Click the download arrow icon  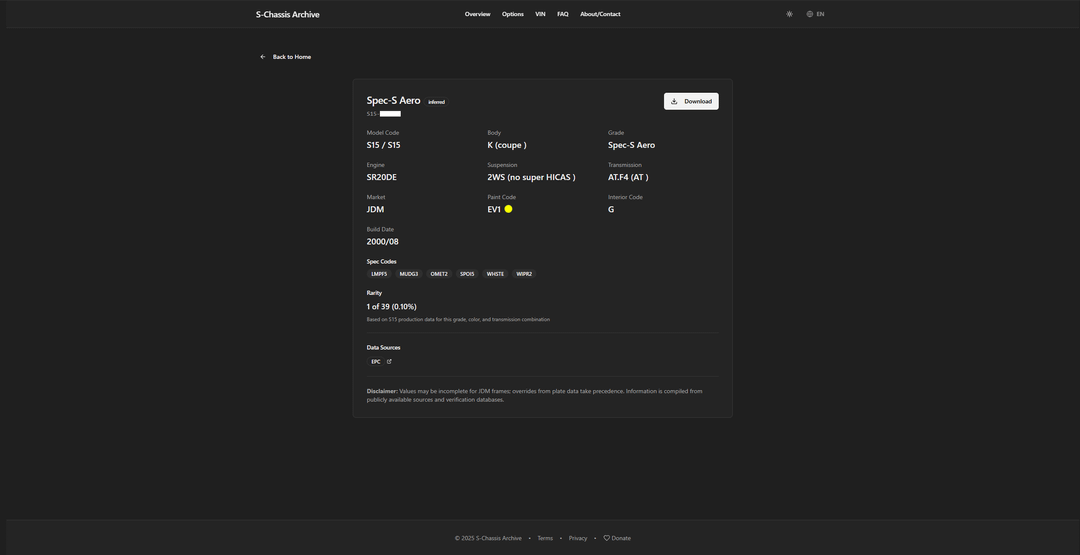coord(674,101)
